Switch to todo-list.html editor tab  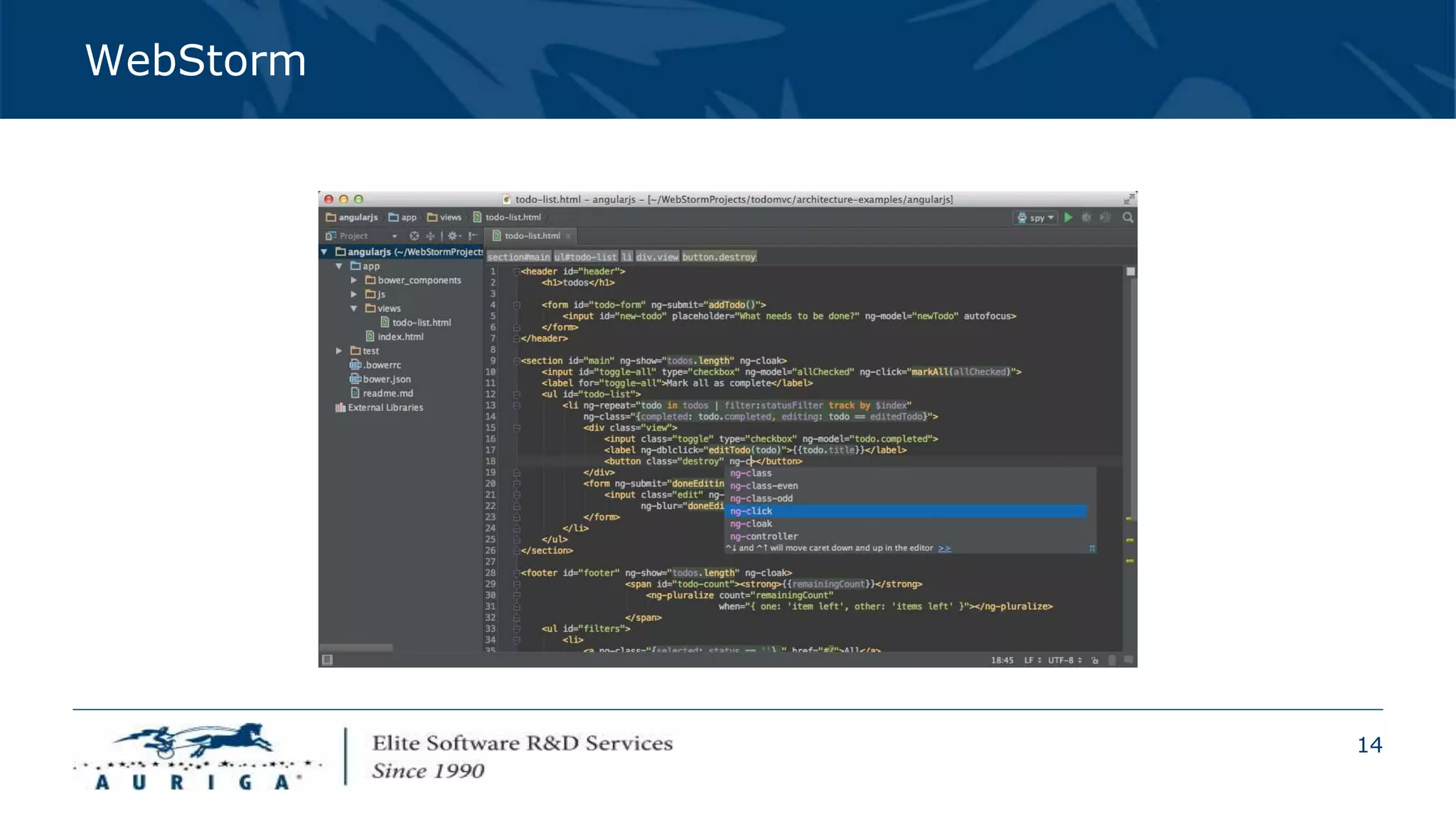click(530, 236)
